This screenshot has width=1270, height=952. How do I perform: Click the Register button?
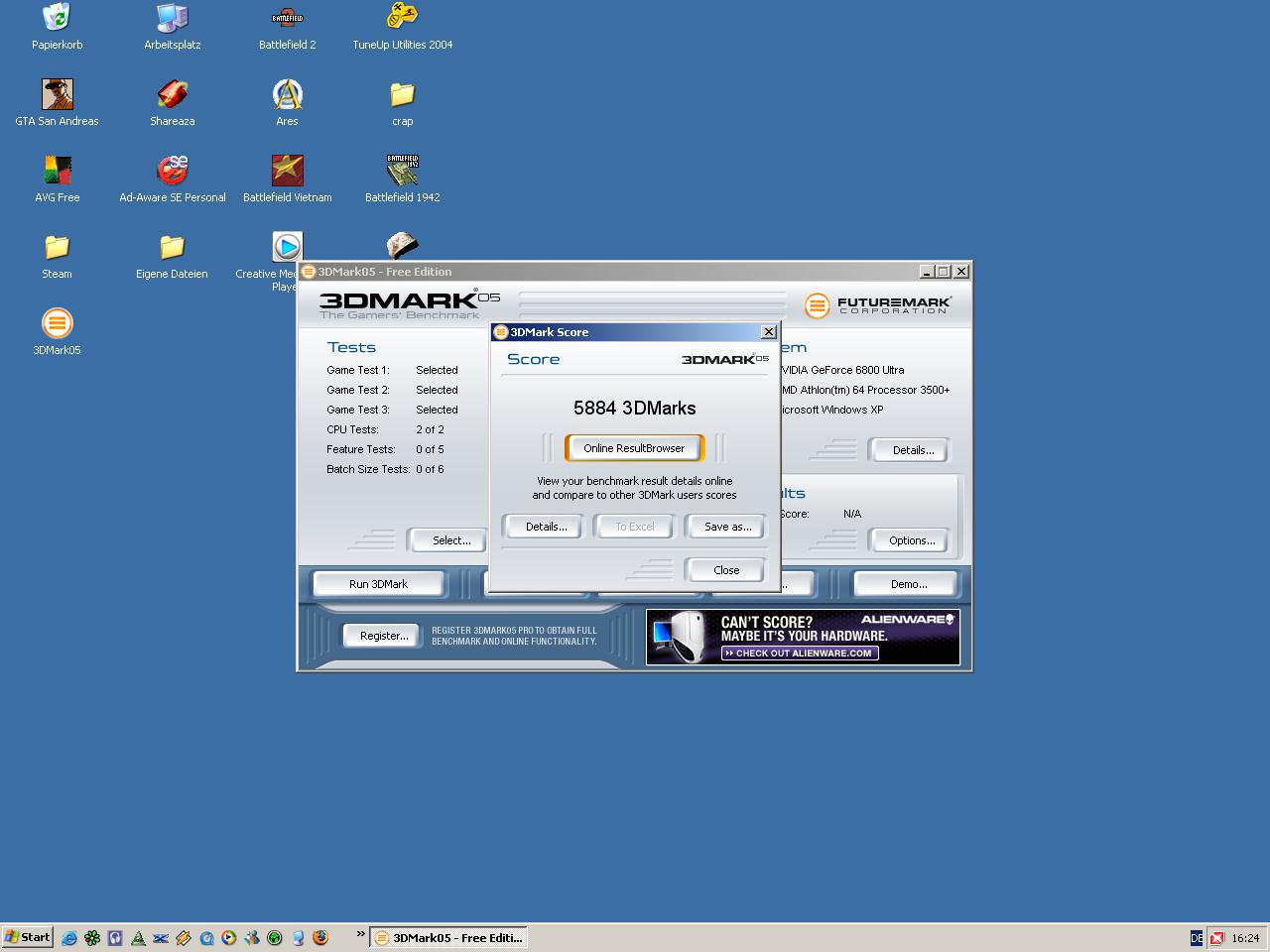pos(384,636)
